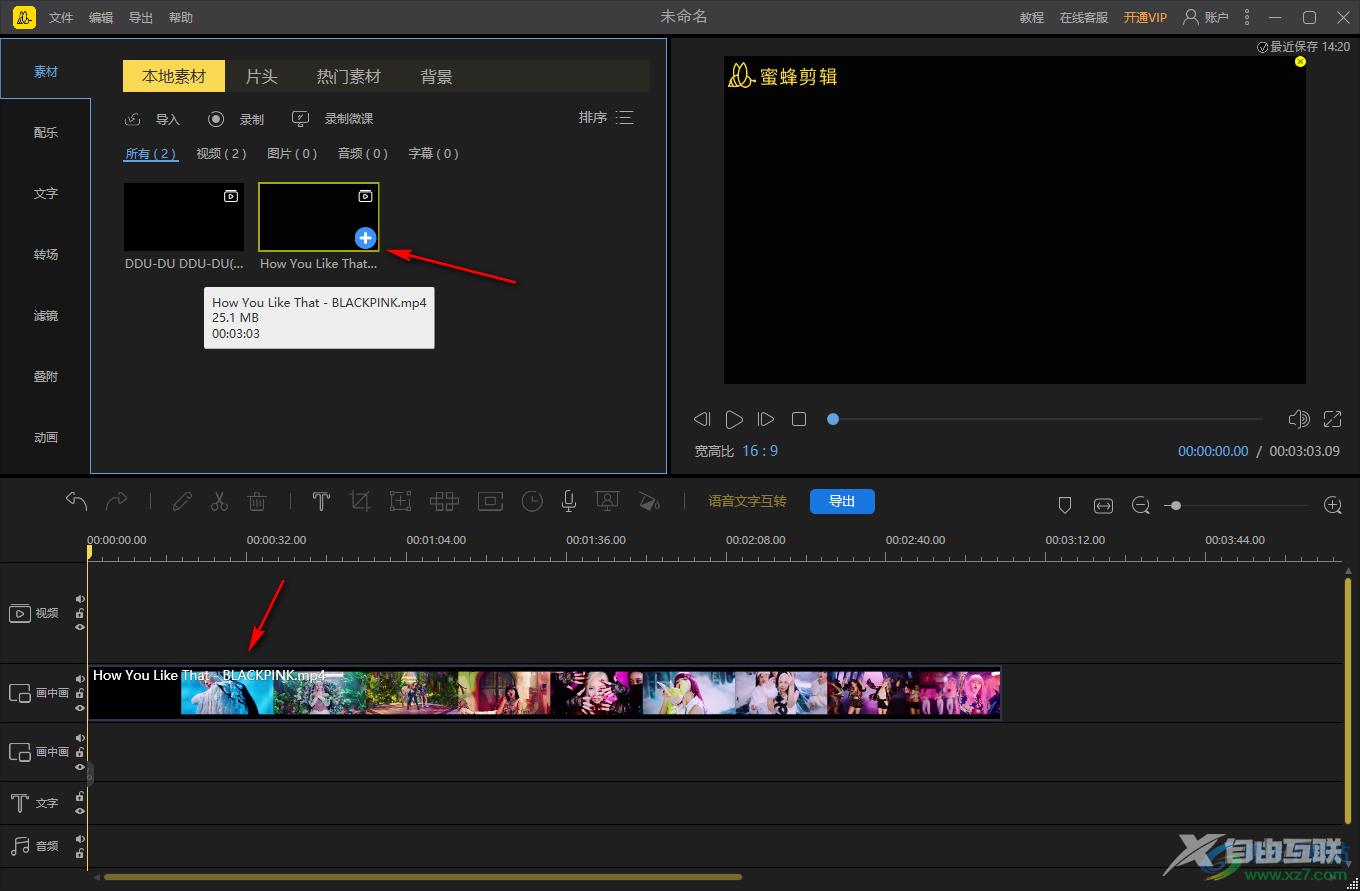Lock the 文字 text track

(x=80, y=797)
